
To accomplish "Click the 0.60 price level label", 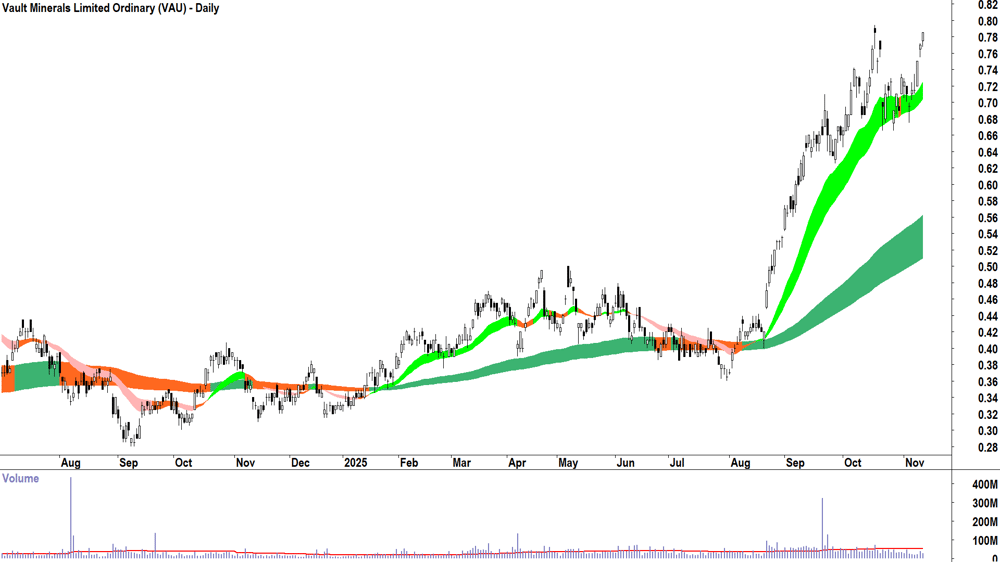I will (987, 186).
